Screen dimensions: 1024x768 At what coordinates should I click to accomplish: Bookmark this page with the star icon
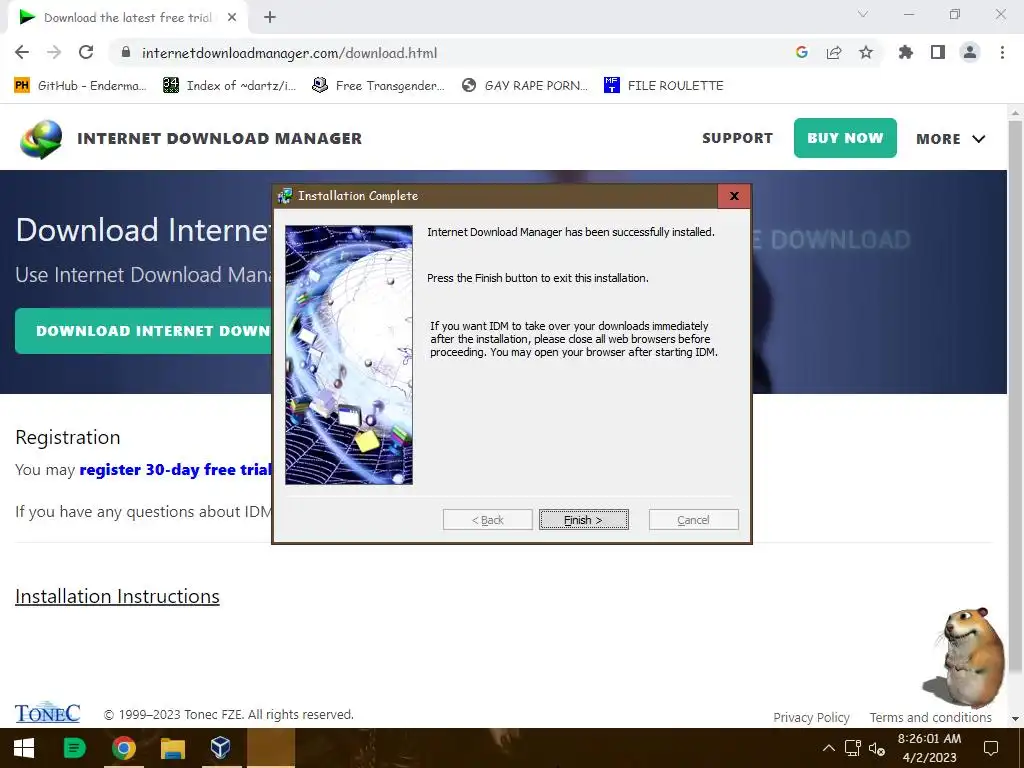866,52
